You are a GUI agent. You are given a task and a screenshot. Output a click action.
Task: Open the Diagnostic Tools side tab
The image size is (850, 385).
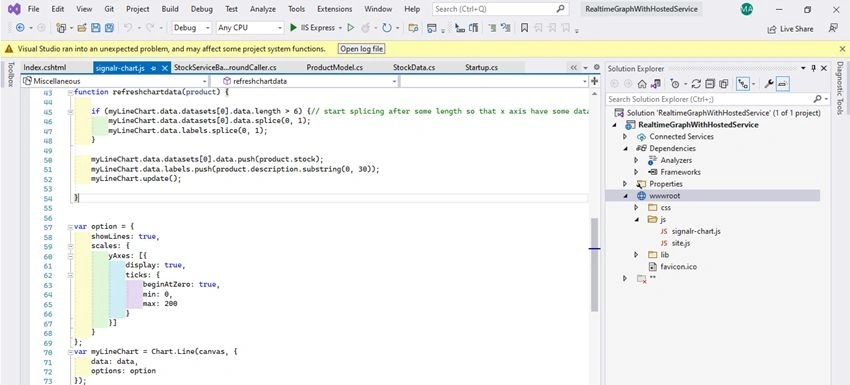[840, 87]
